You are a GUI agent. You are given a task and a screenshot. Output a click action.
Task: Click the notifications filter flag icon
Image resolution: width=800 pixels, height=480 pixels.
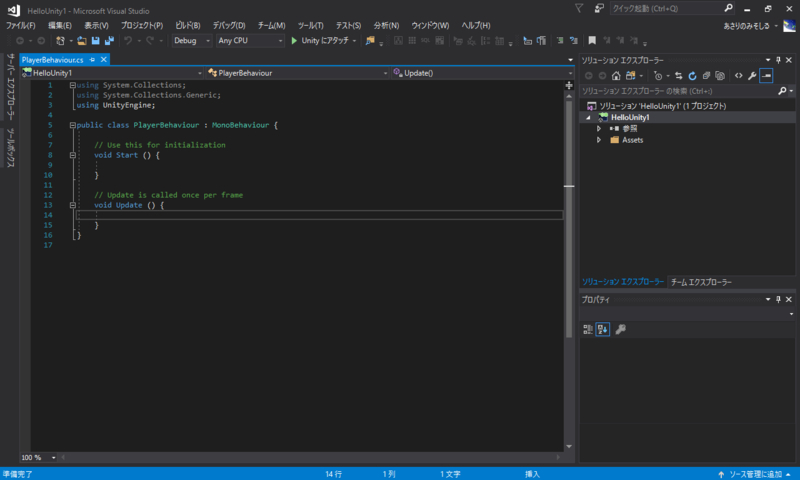pos(579,8)
